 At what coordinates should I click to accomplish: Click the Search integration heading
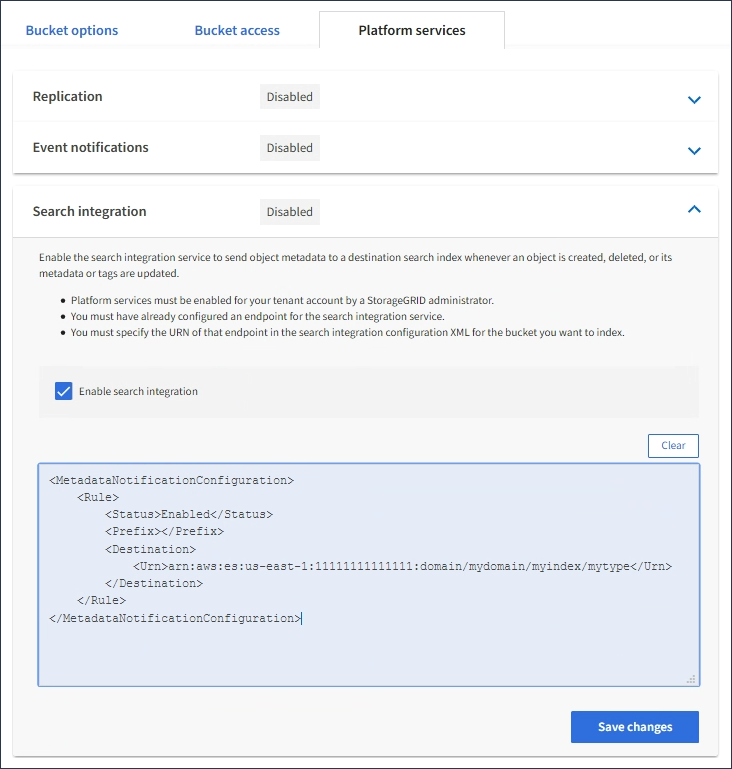[90, 211]
